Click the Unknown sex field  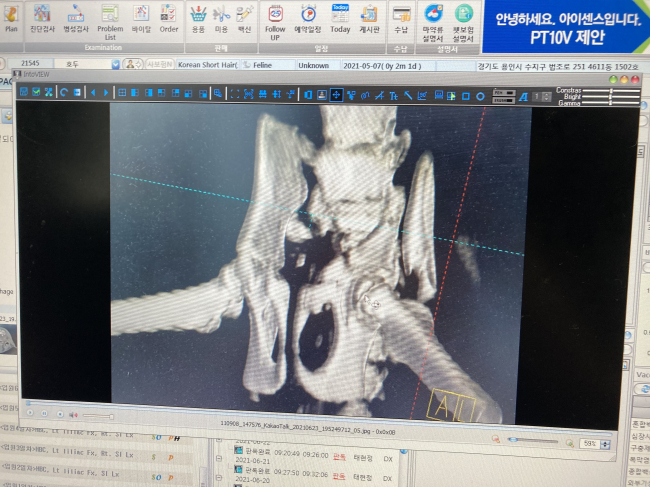click(x=318, y=65)
